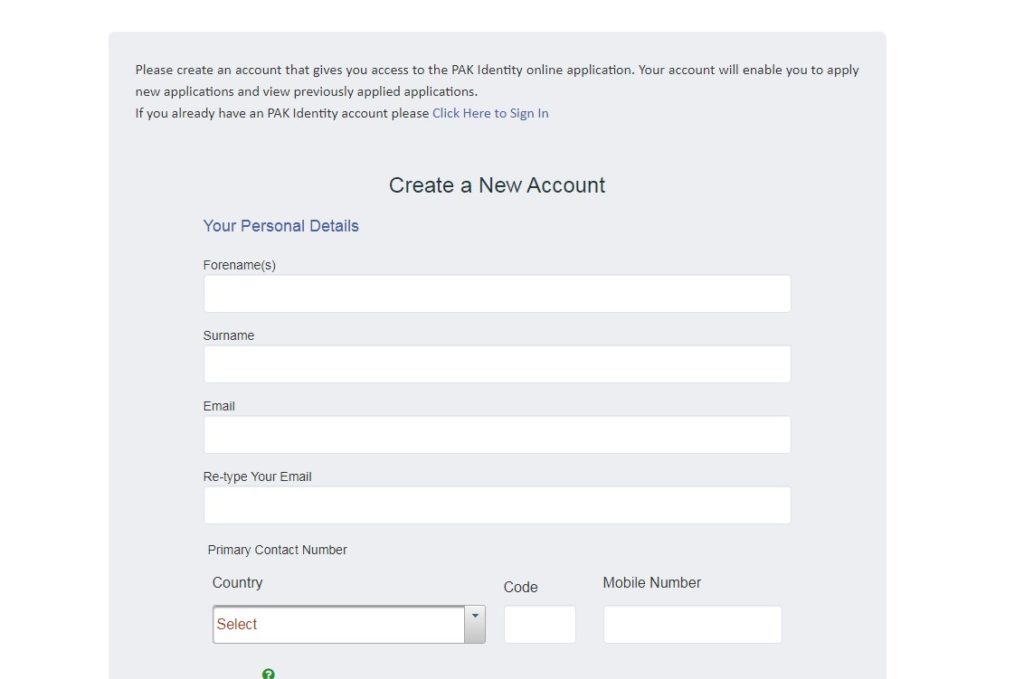Click inside the Email input field

[497, 434]
